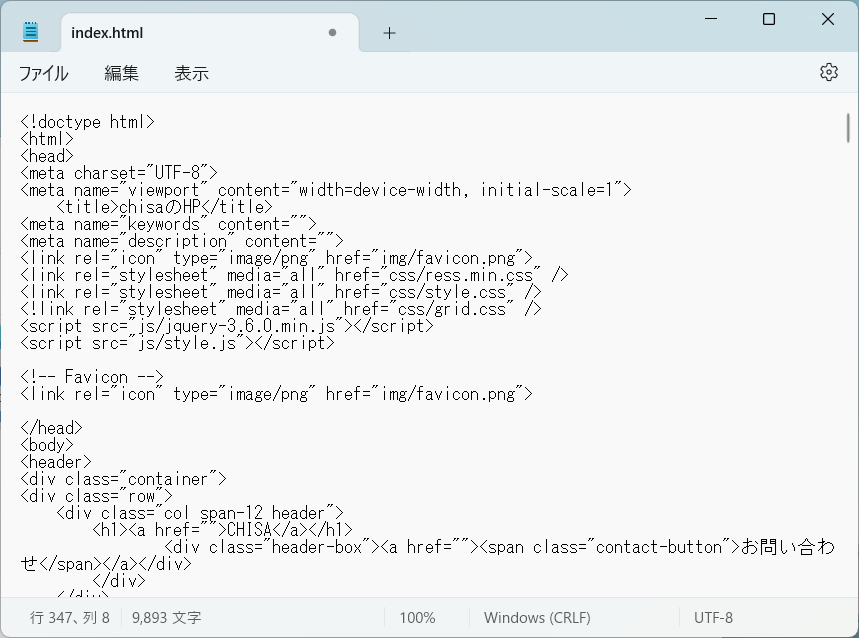Place cursor on the Favicon comment line
Viewport: 859px width, 638px height.
click(x=92, y=377)
